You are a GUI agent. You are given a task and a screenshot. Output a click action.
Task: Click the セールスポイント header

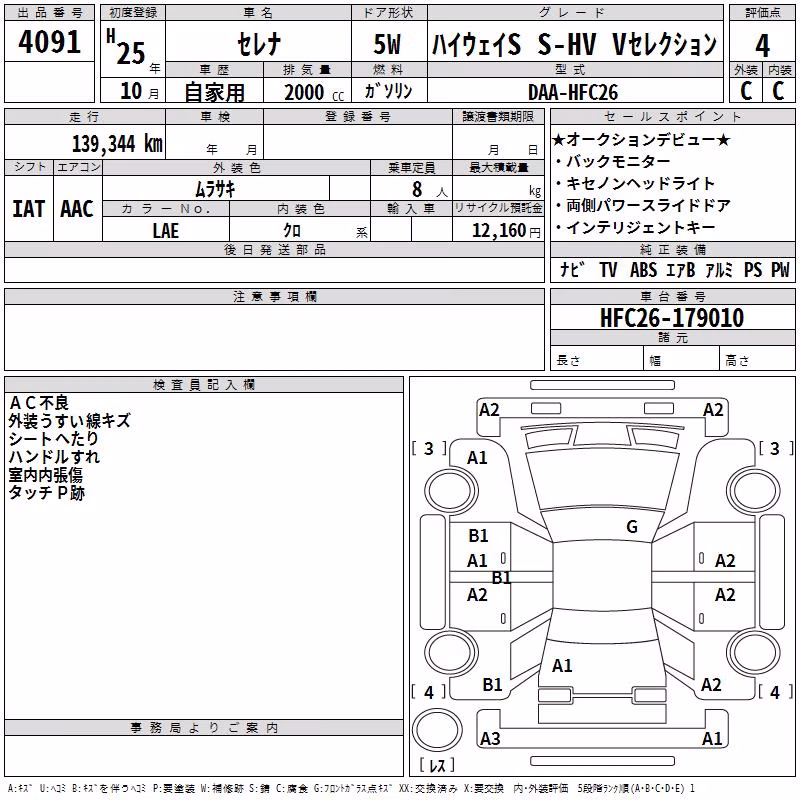(672, 116)
